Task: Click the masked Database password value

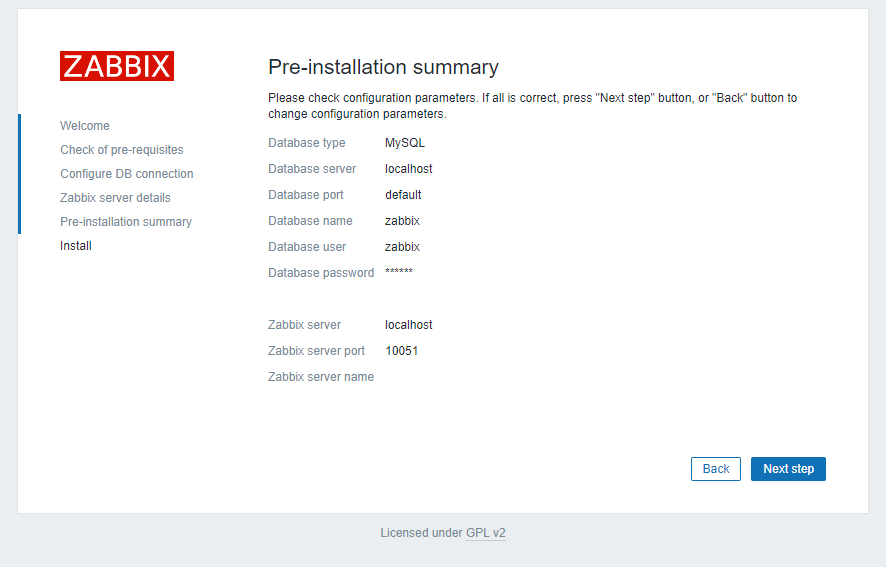Action: click(x=399, y=271)
